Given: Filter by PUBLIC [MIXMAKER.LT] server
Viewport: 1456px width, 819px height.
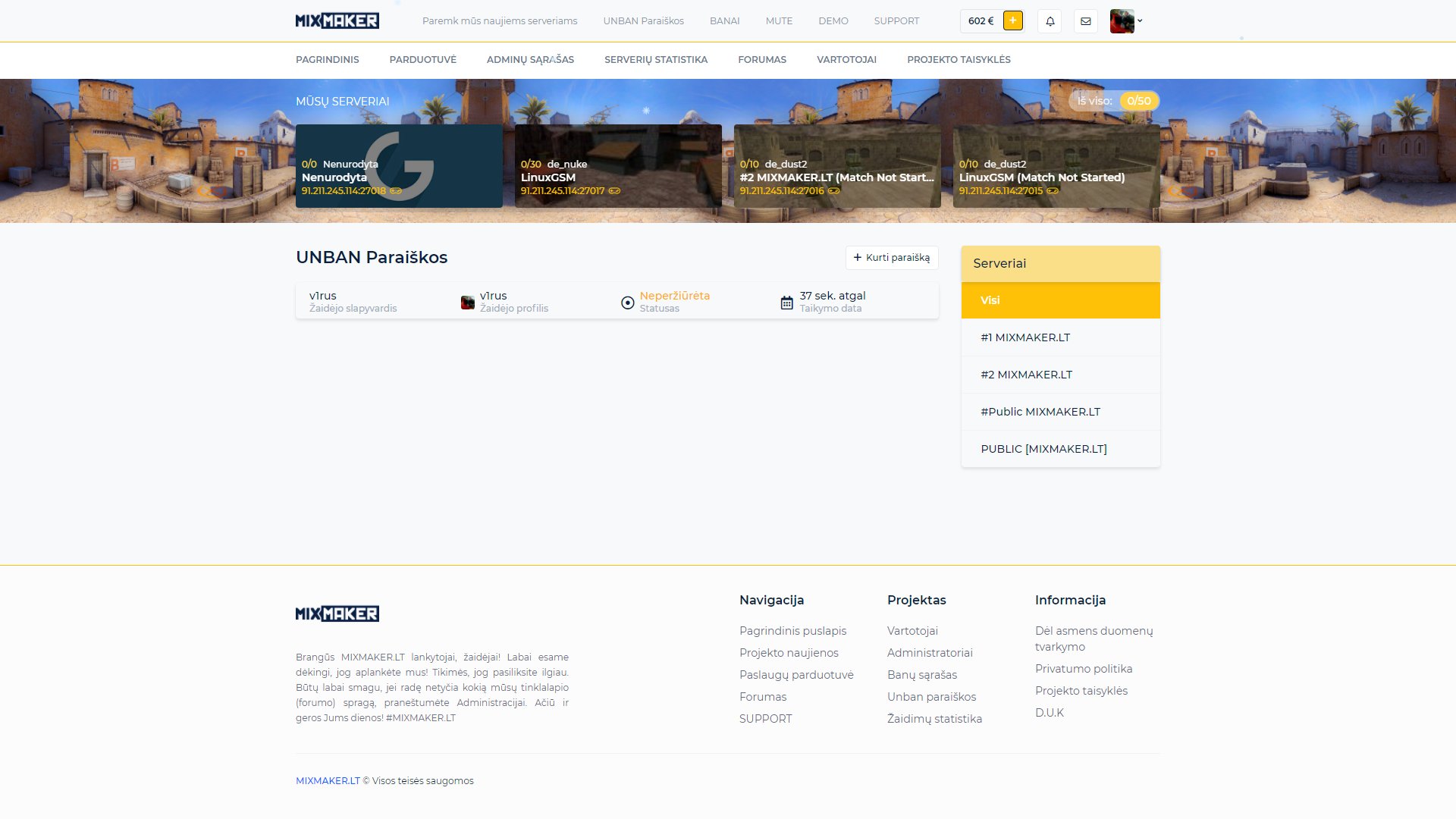Looking at the screenshot, I should 1060,449.
